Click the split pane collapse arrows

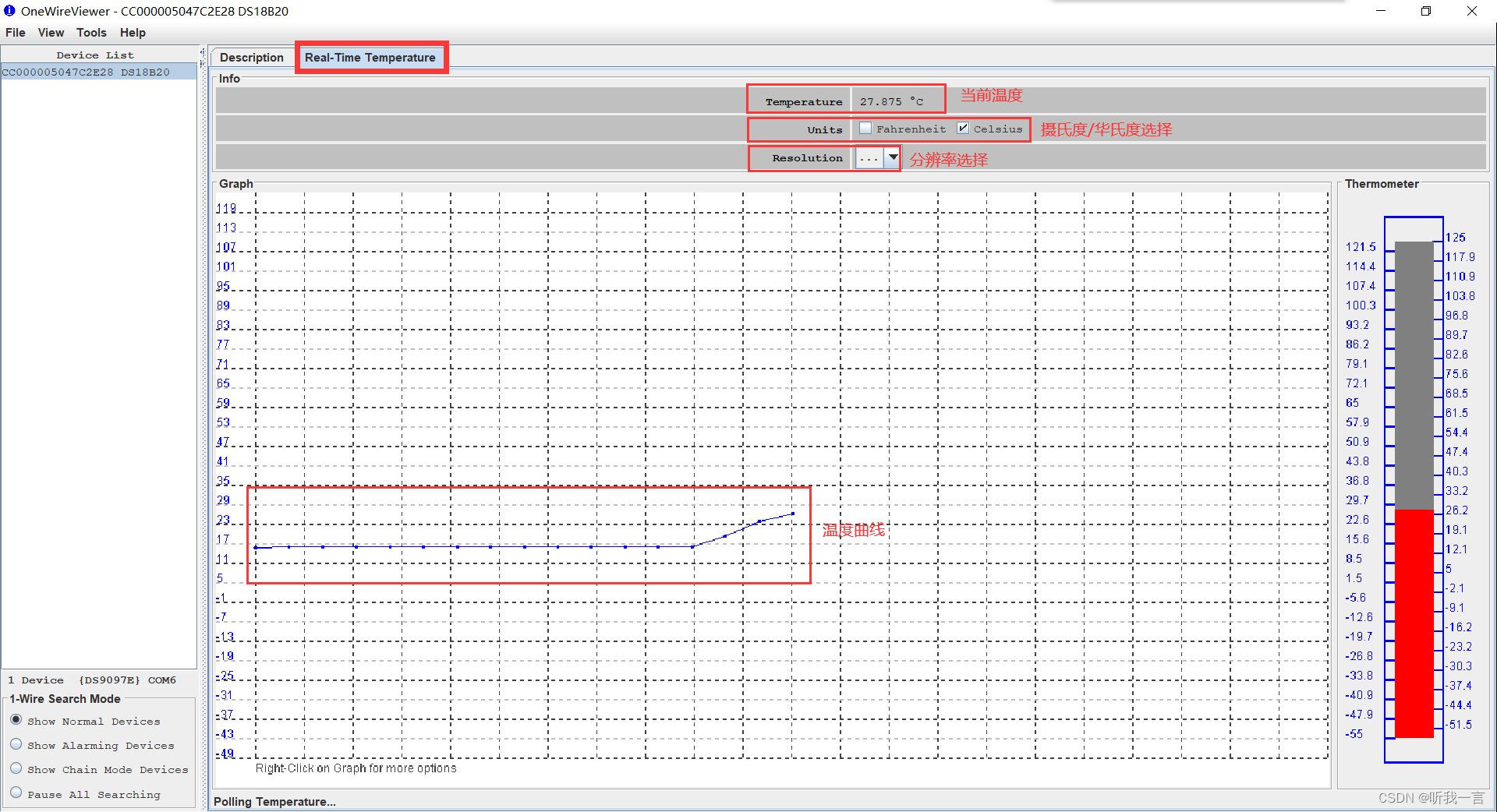[202, 57]
